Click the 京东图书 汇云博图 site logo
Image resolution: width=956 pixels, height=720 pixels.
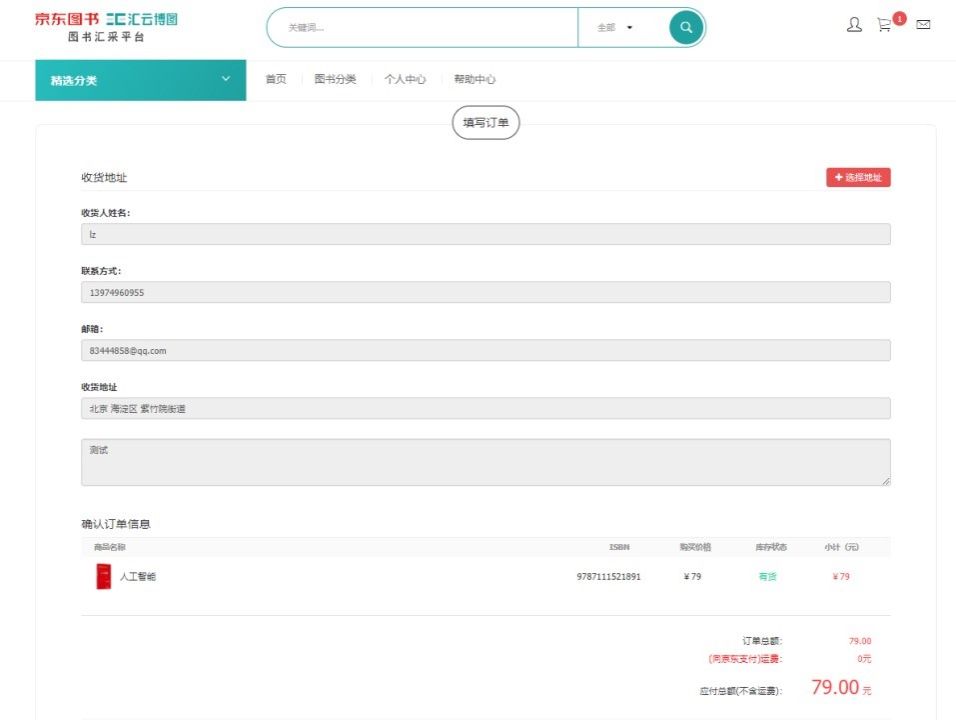(106, 27)
